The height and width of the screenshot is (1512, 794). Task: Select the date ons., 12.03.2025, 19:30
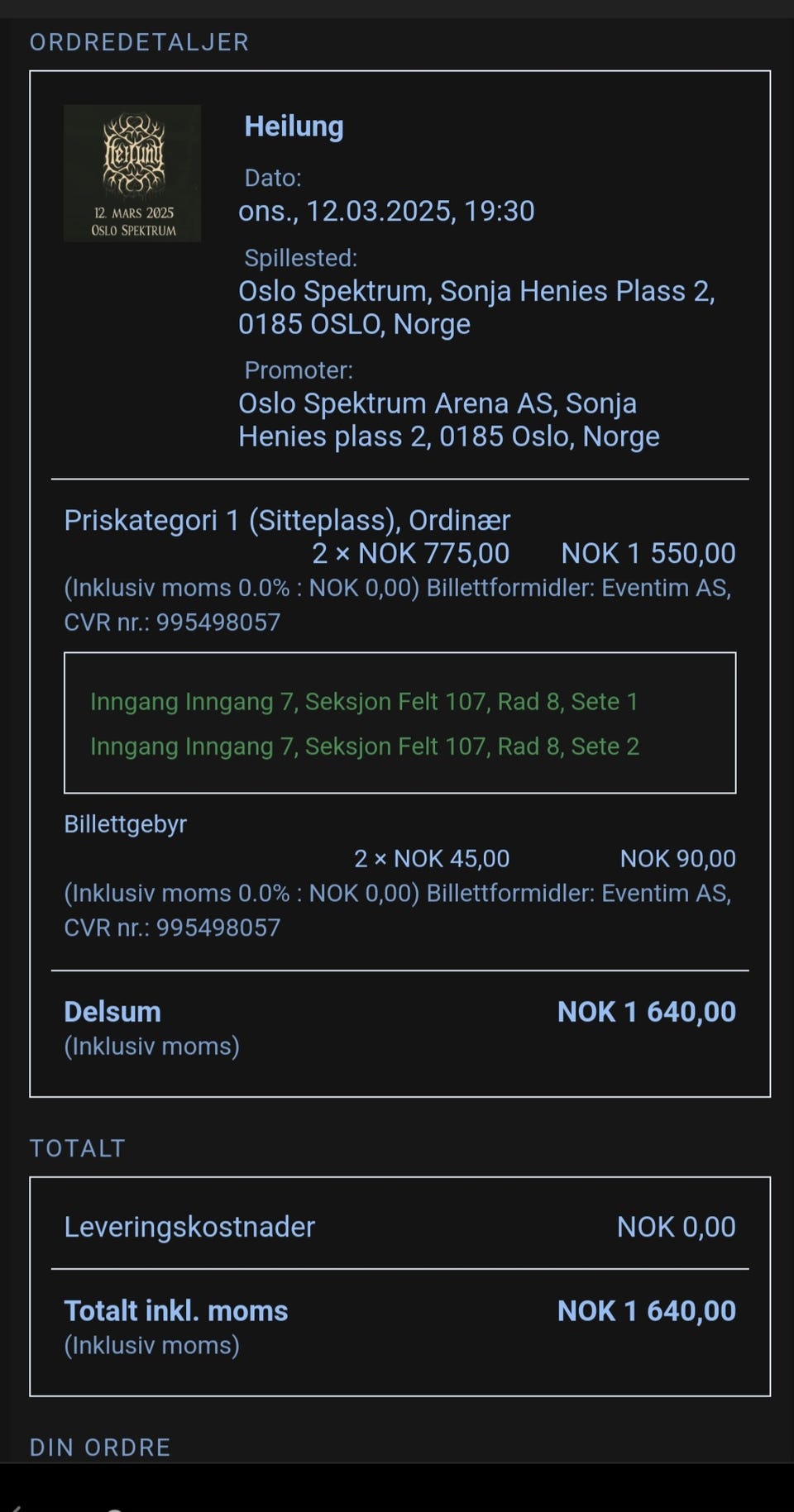(x=386, y=211)
